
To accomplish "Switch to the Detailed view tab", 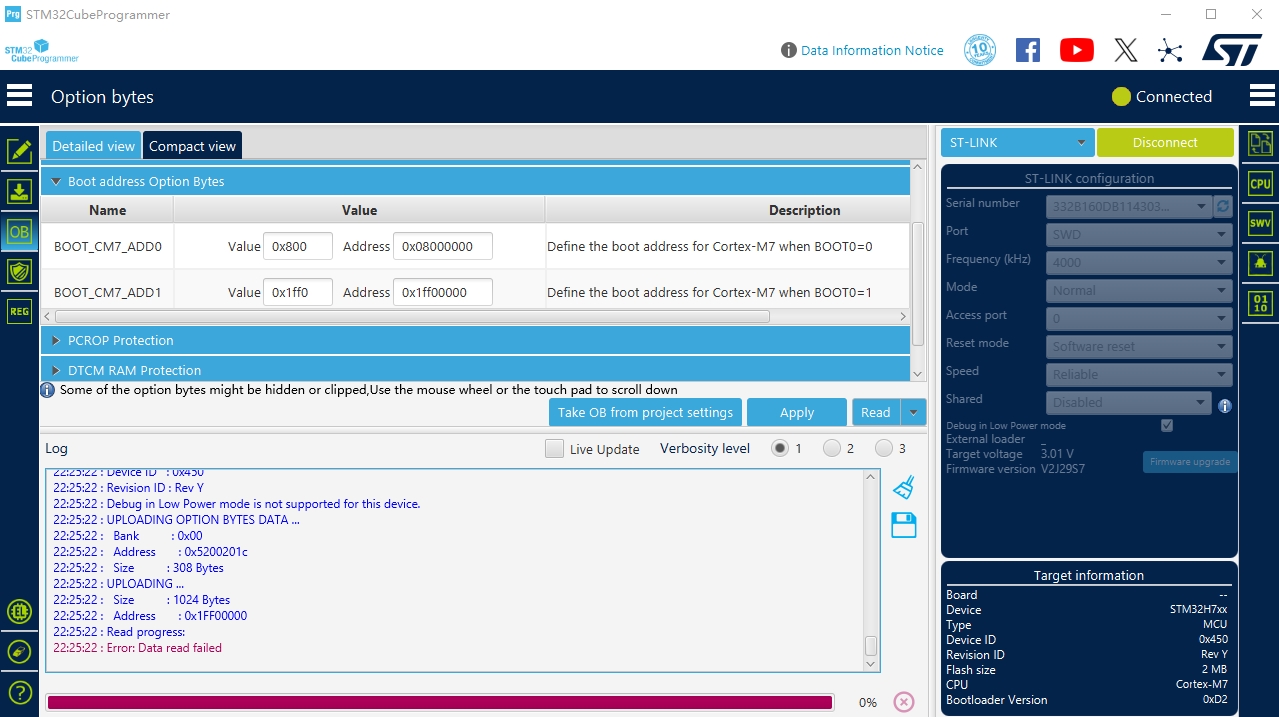I will click(x=93, y=146).
